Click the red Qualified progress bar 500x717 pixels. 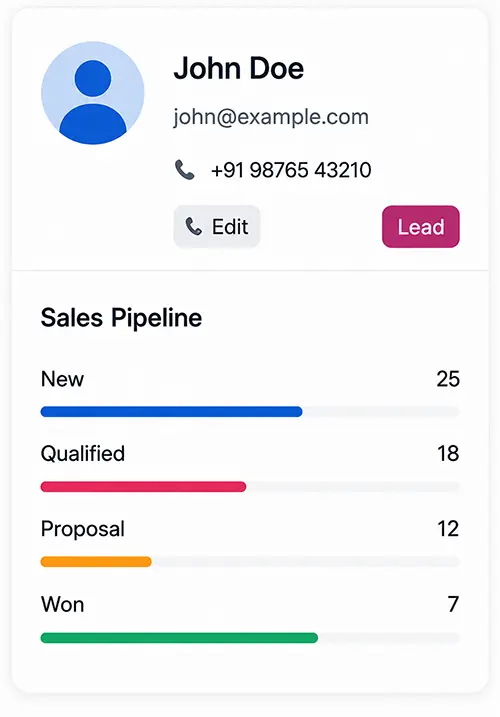[143, 487]
